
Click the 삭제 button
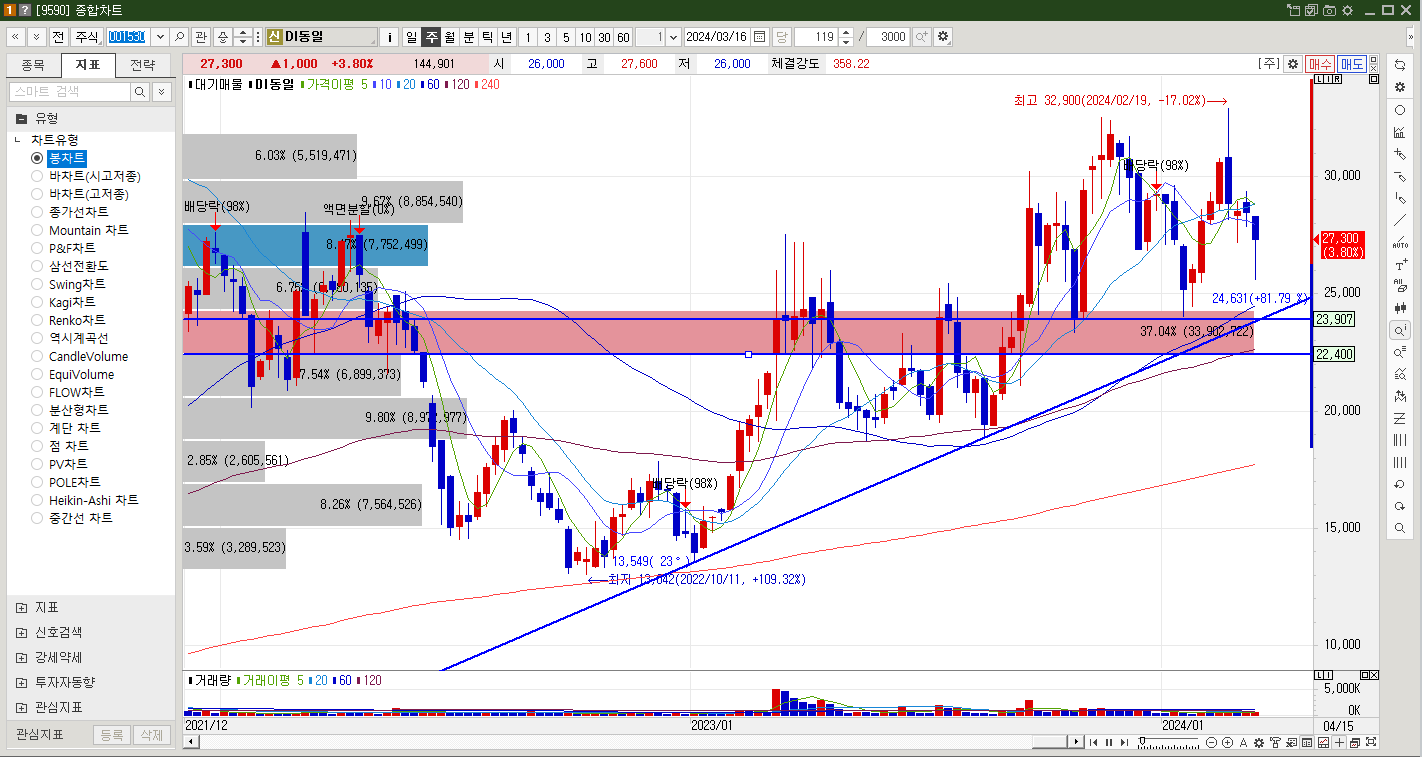tap(151, 735)
